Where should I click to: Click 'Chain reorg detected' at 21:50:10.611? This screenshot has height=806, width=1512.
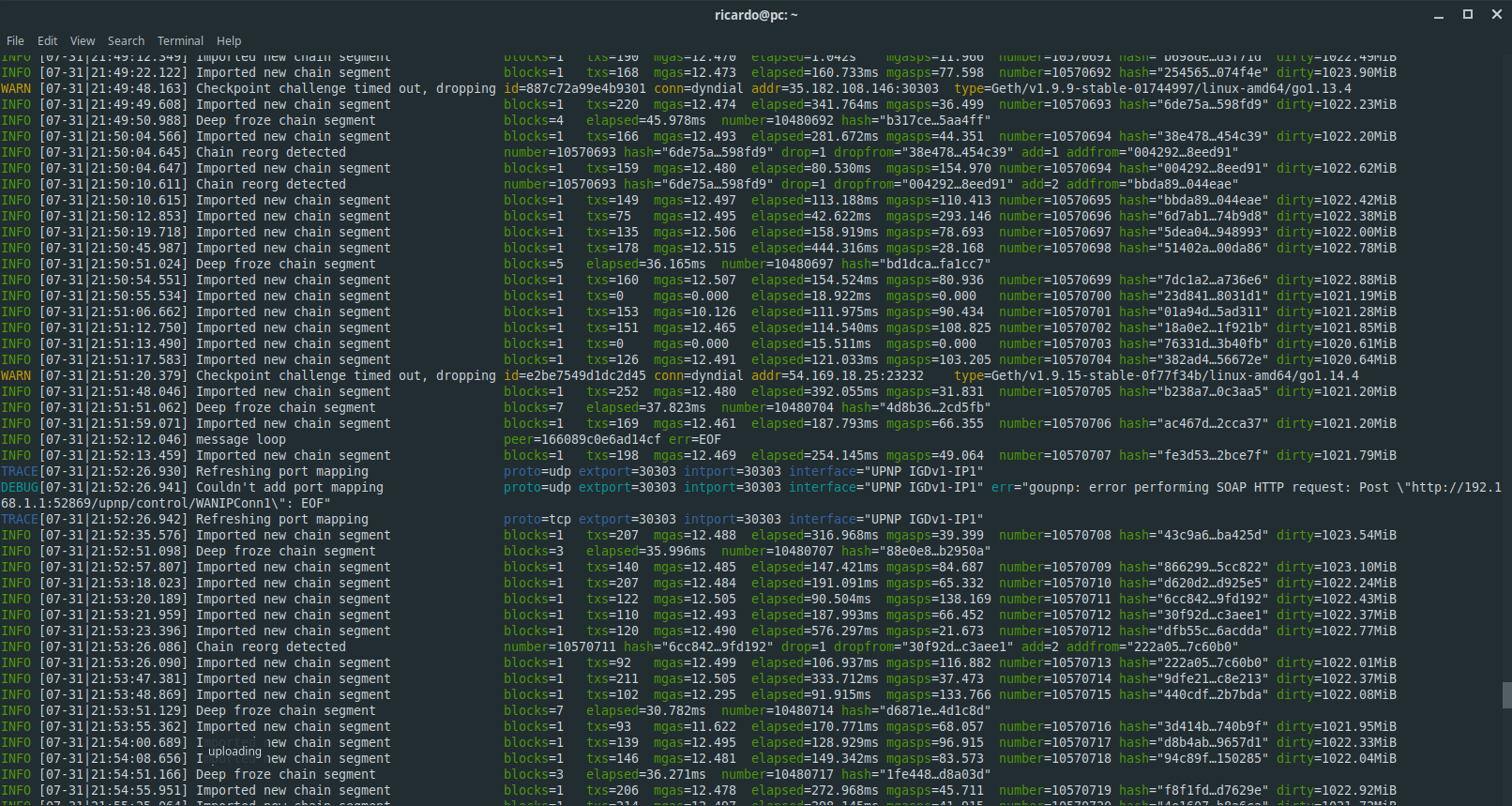[271, 184]
